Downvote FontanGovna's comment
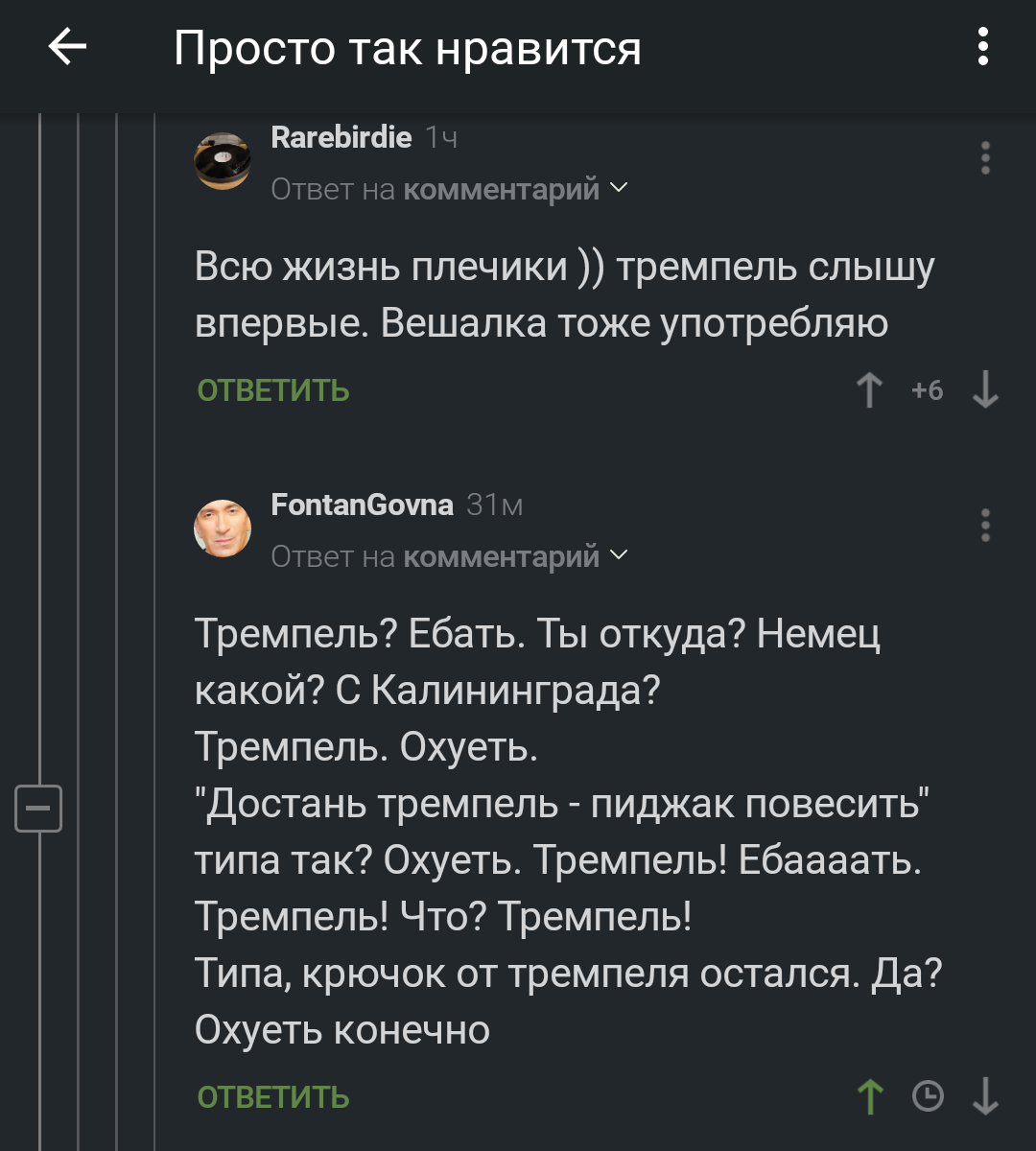Image resolution: width=1036 pixels, height=1151 pixels. [x=985, y=1096]
